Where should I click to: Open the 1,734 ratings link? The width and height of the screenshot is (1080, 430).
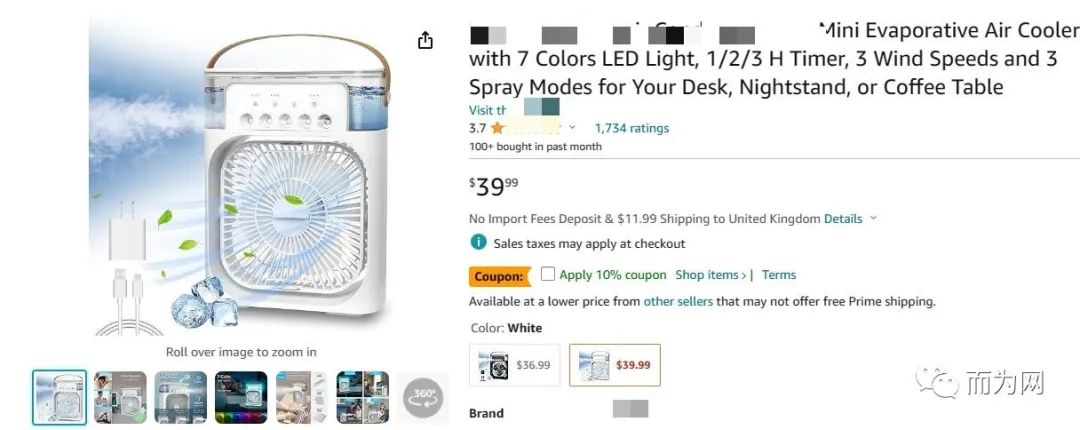(632, 128)
